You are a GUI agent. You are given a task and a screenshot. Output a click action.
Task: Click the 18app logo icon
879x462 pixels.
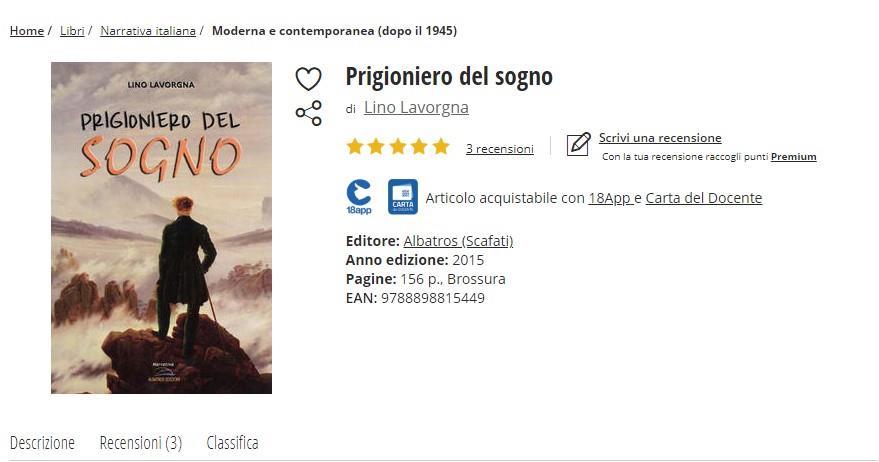click(x=359, y=197)
